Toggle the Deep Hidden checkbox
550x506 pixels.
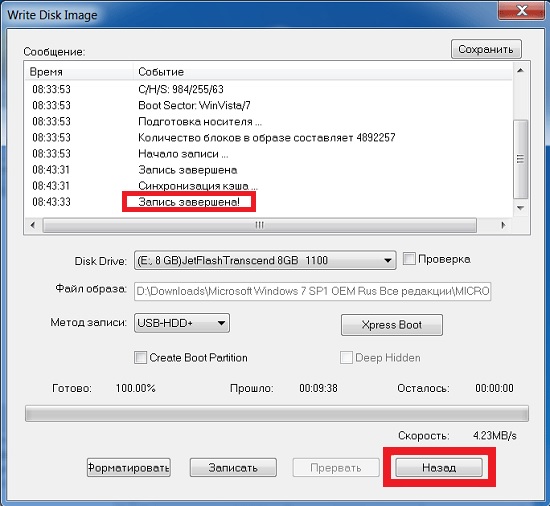346,358
